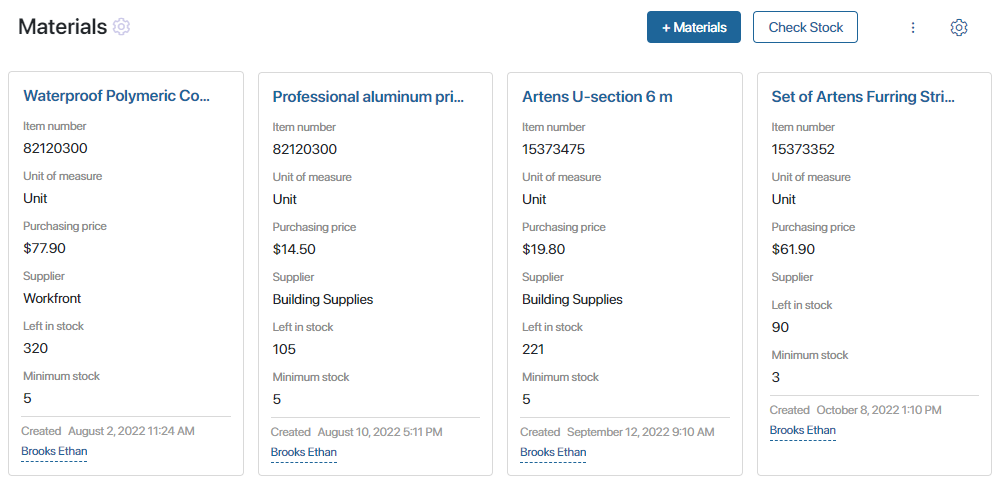
Task: Open Waterproof Polymeric Co... card title
Action: [x=117, y=96]
